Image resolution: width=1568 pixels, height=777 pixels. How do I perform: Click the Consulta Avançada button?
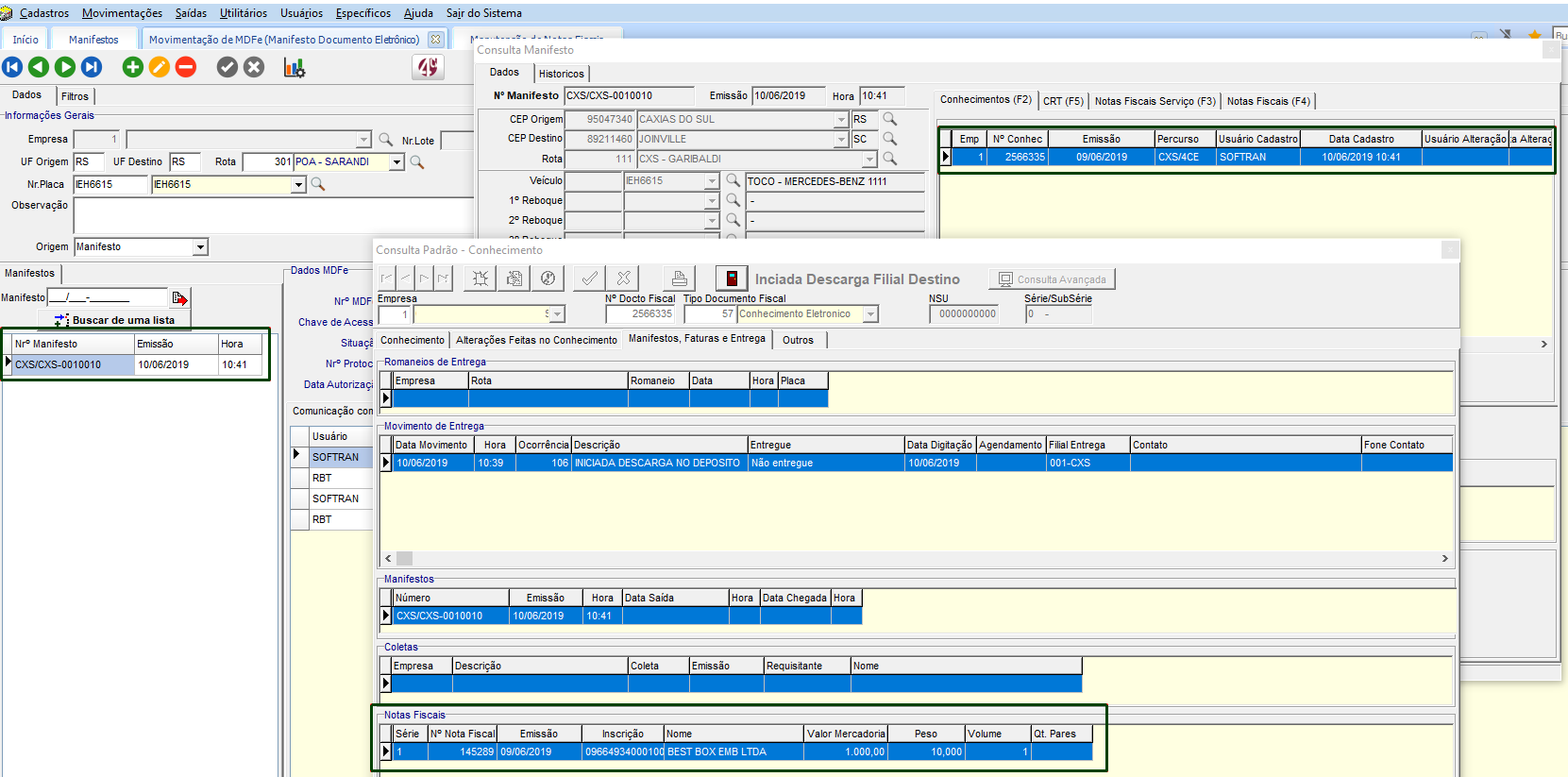(1052, 279)
